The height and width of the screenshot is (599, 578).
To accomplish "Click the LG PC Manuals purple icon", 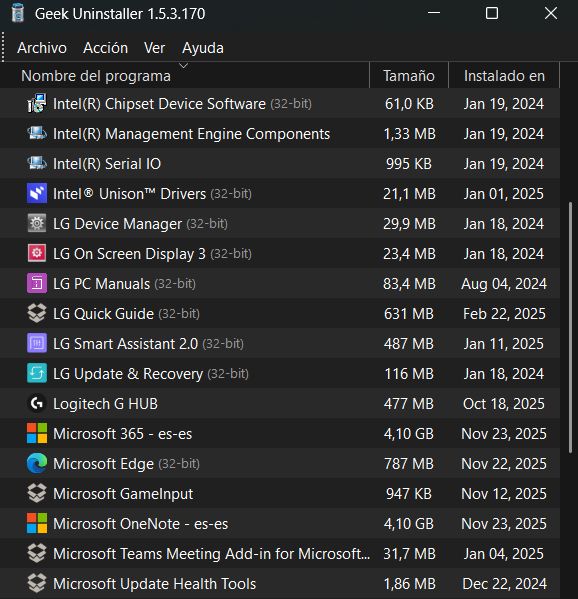I will click(37, 283).
